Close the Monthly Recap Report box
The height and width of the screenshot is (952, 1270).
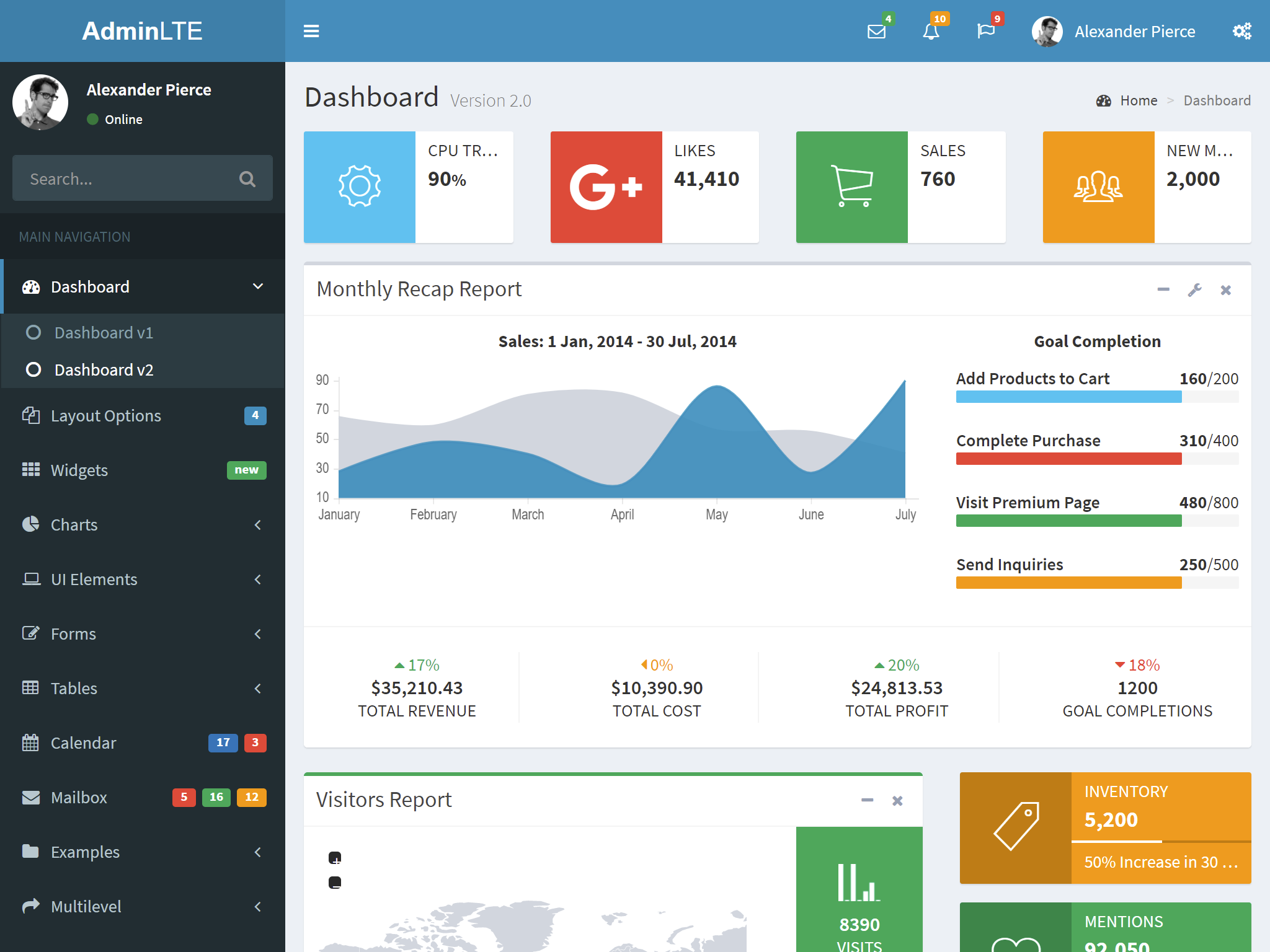click(1226, 290)
